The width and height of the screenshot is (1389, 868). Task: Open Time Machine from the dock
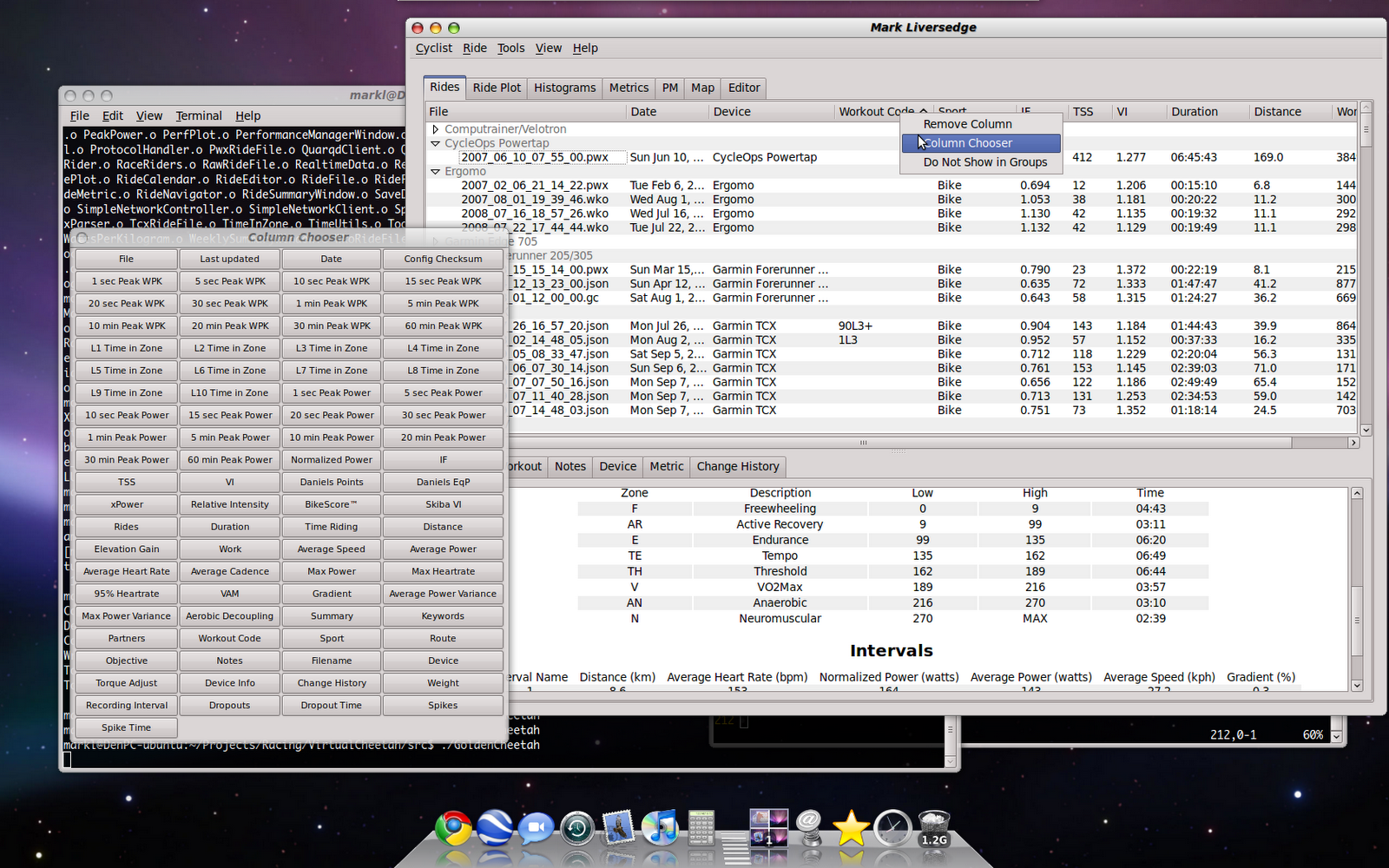click(577, 829)
